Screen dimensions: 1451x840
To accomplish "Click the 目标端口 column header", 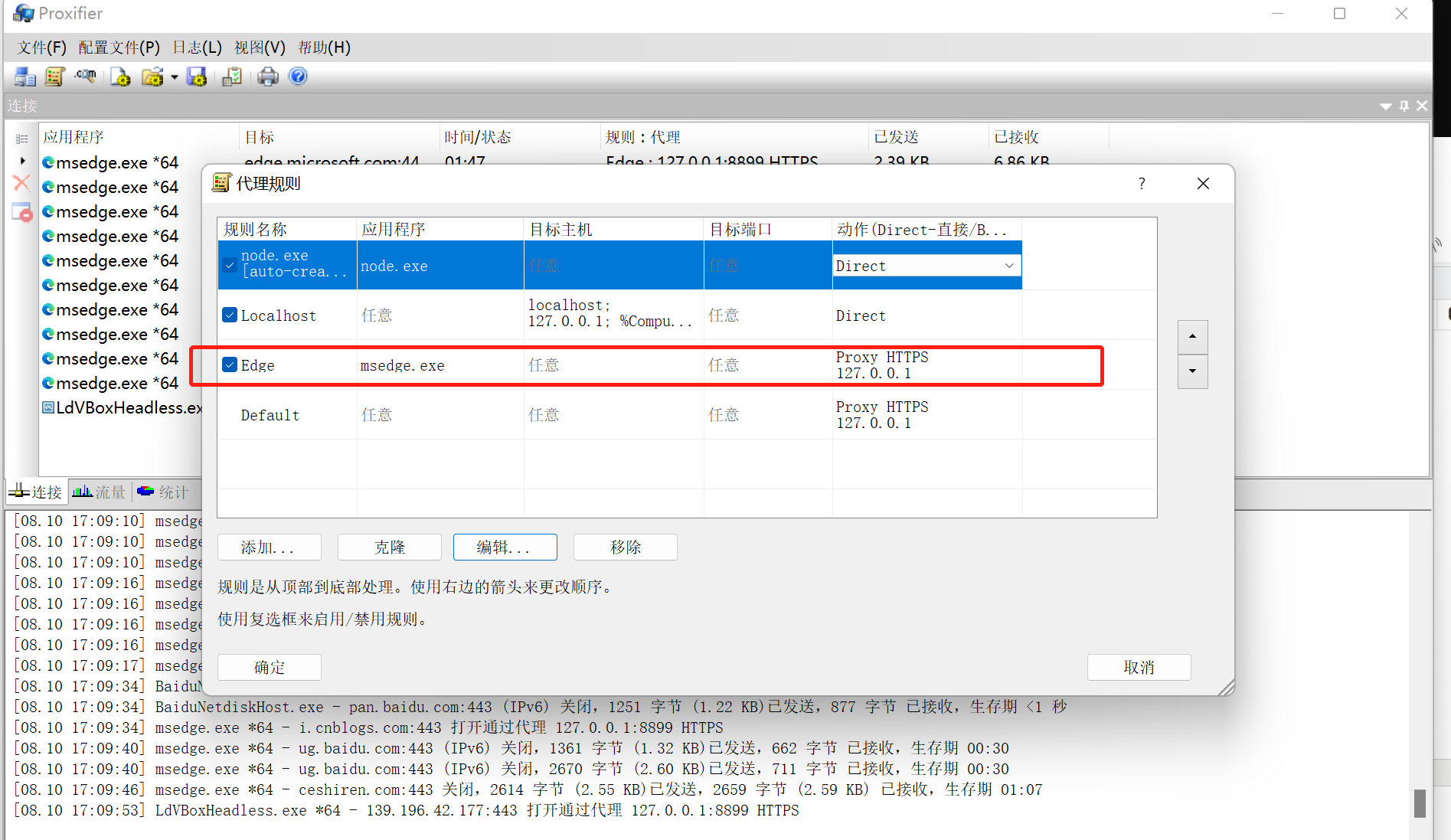I will [x=768, y=230].
